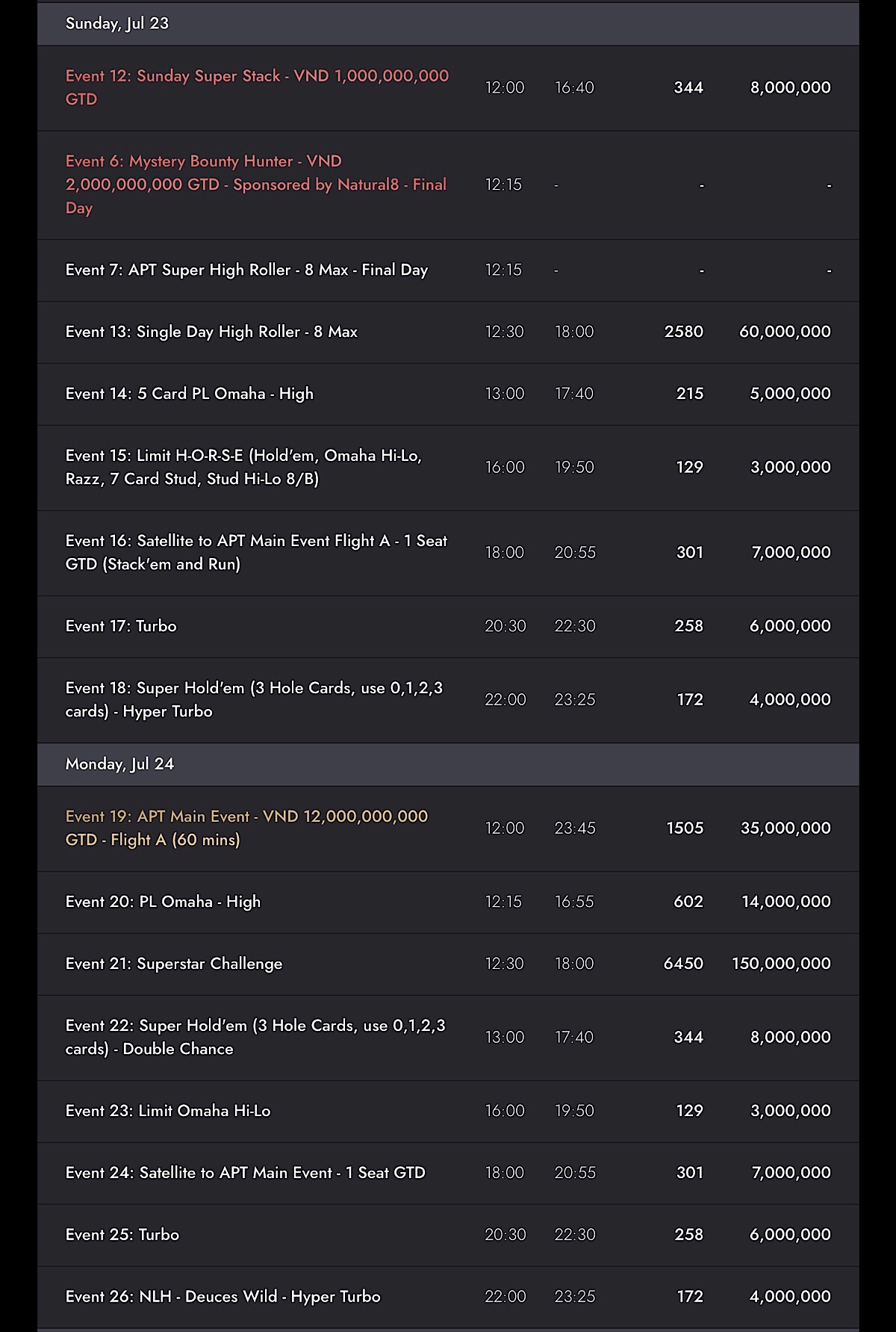This screenshot has width=896, height=1332.
Task: Select Event 18: Super Hold'em Hyper Turbo
Action: (254, 700)
